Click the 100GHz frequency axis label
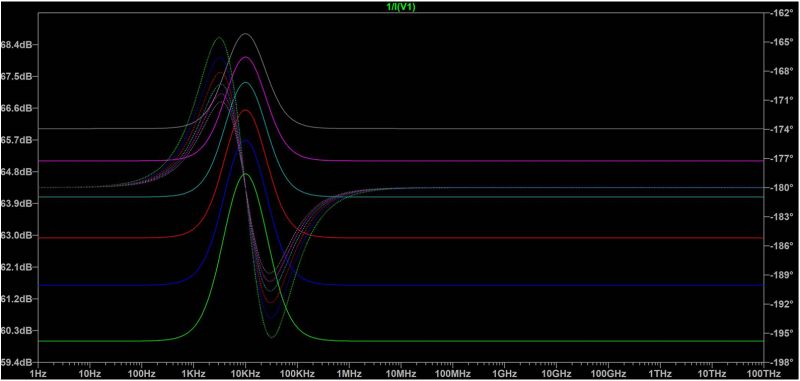The height and width of the screenshot is (381, 800). pyautogui.click(x=608, y=374)
